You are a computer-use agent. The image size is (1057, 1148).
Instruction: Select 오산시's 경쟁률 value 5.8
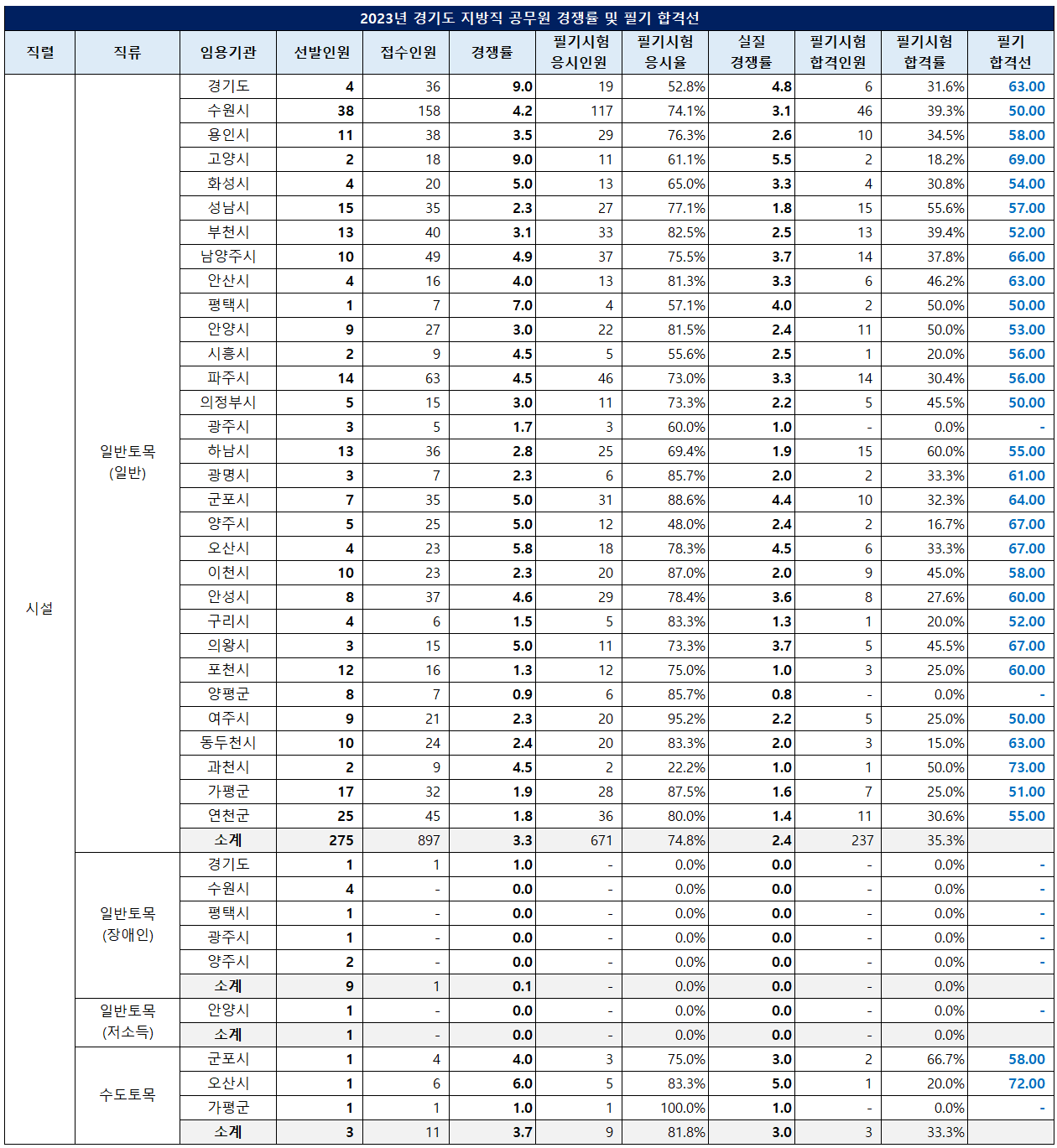(x=523, y=548)
